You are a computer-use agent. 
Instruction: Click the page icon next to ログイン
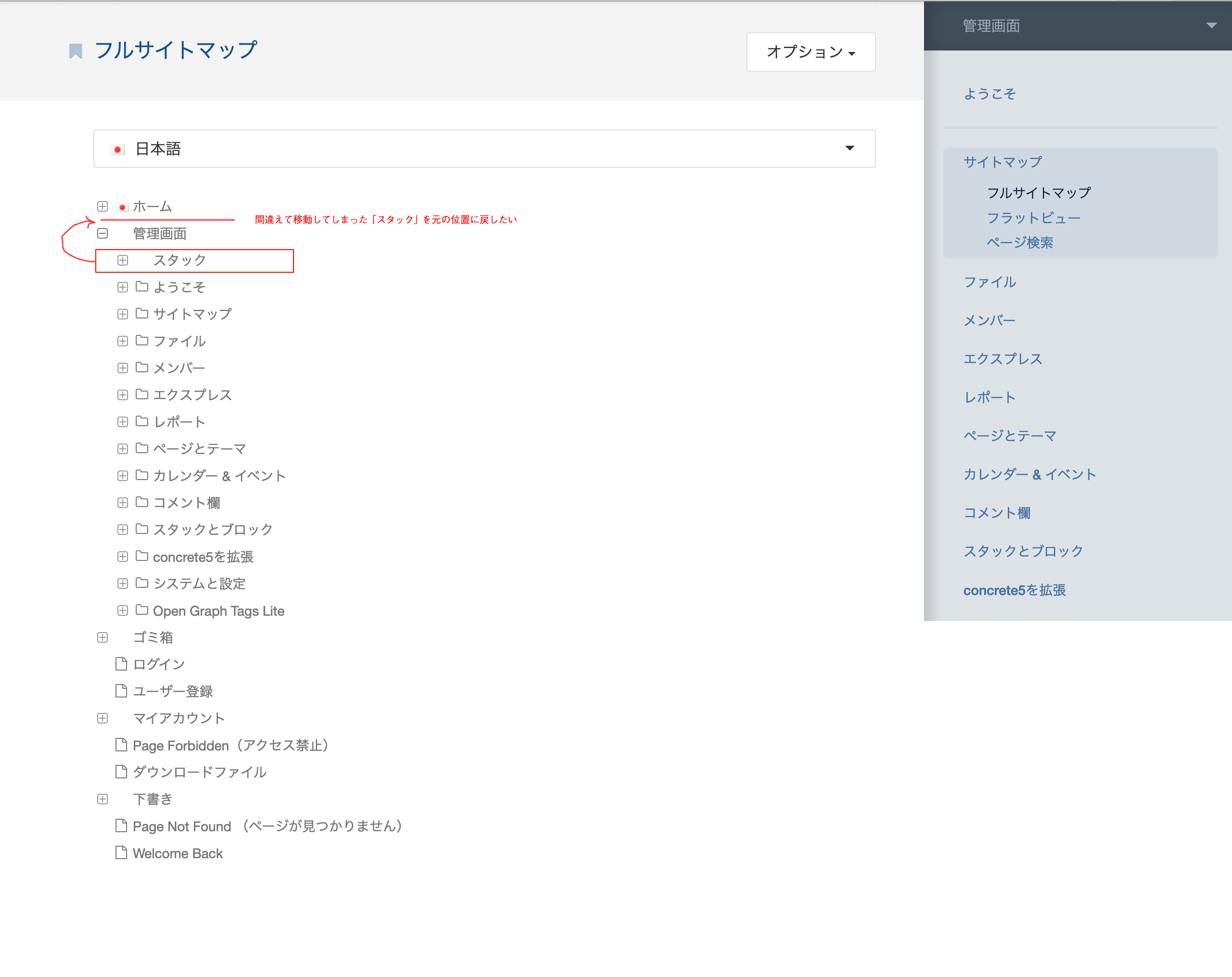tap(121, 664)
